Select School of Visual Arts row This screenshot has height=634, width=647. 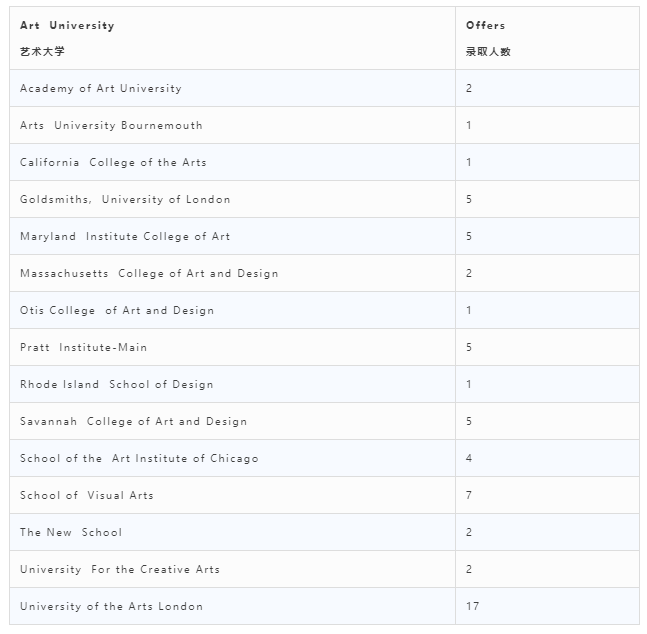coord(324,495)
